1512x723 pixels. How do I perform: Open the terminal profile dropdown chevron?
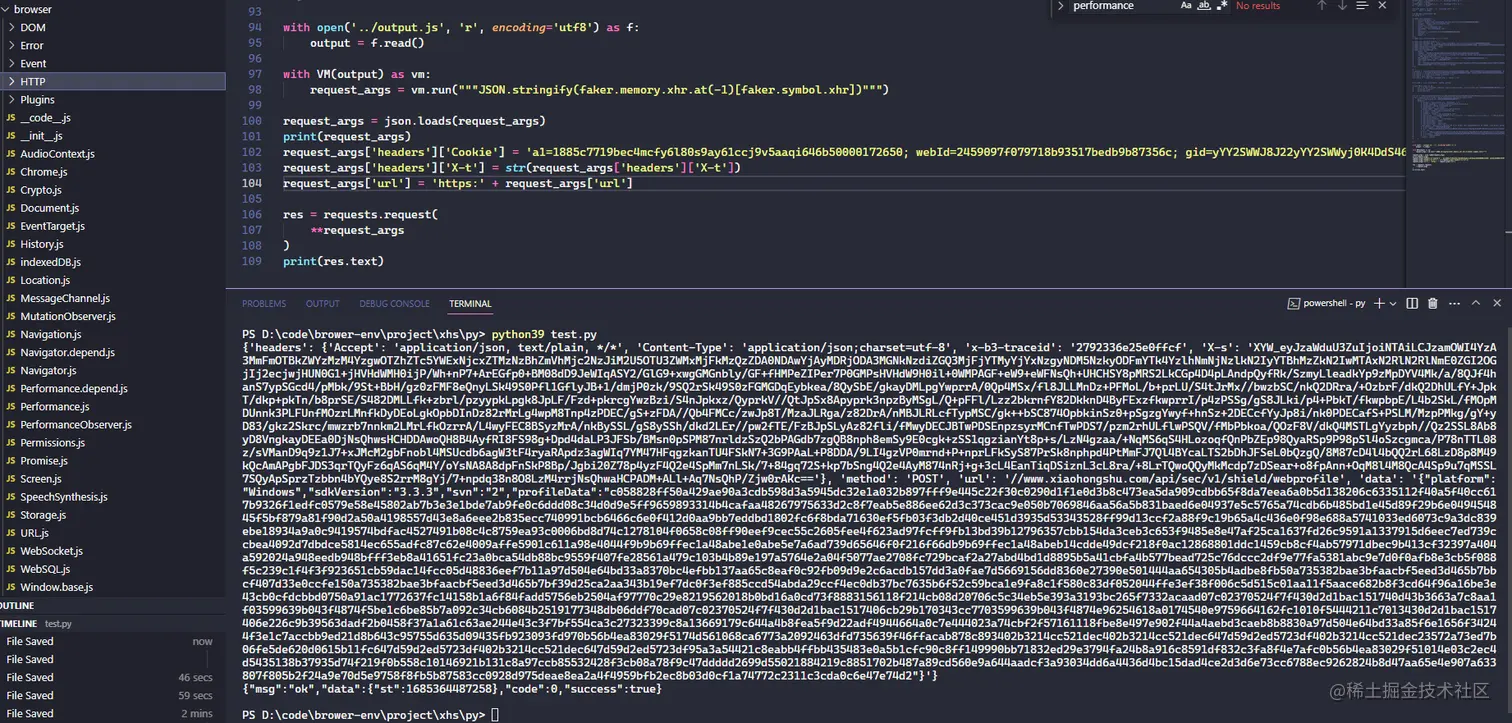coord(1392,303)
